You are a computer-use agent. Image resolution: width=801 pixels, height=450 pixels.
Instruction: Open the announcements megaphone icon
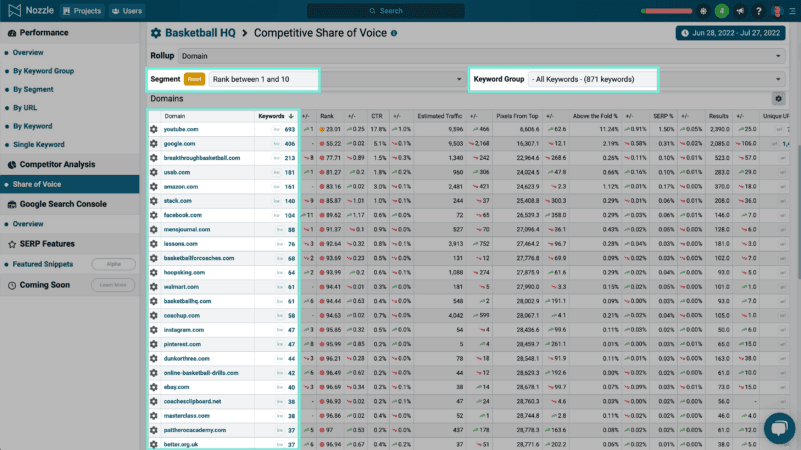coord(740,11)
